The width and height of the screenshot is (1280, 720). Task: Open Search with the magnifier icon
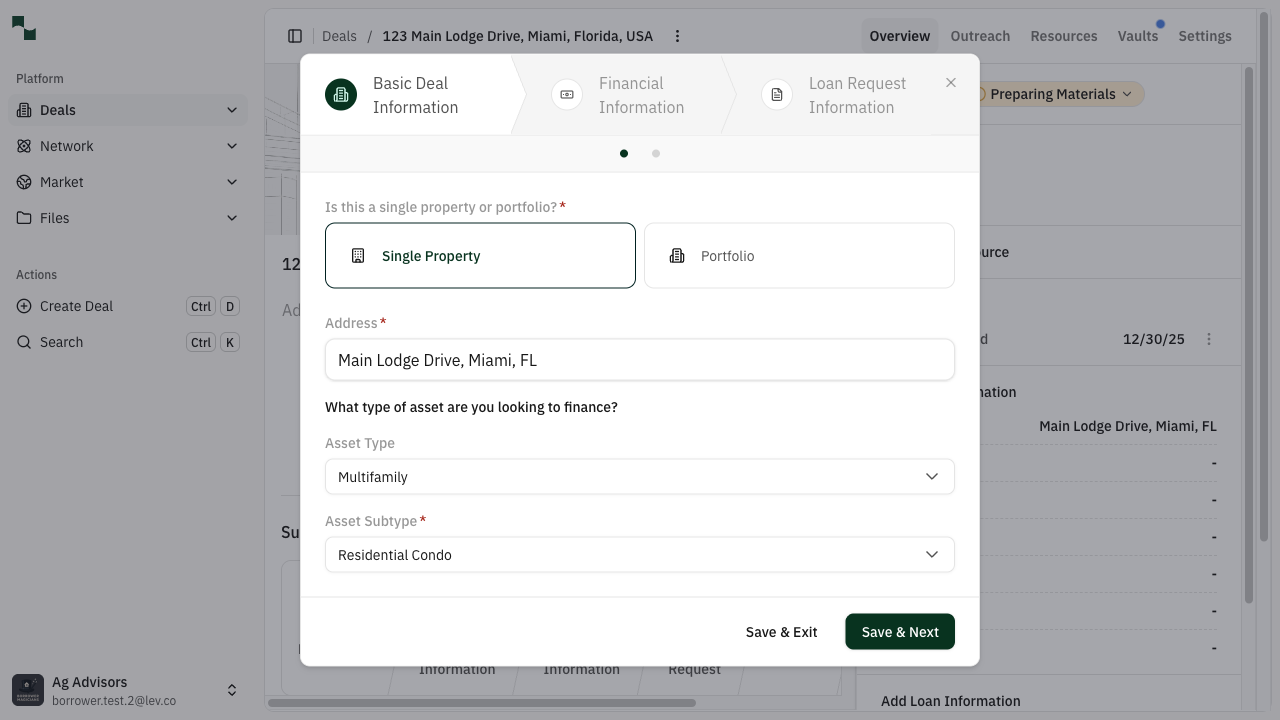point(23,342)
